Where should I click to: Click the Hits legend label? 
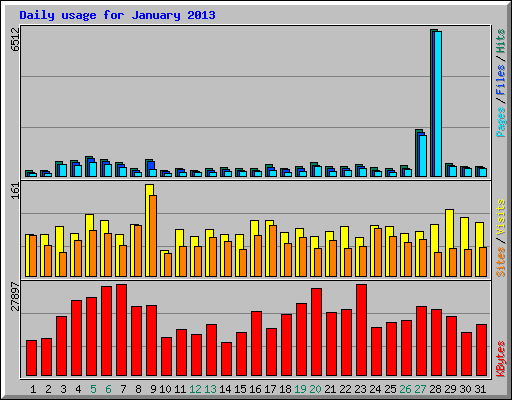point(501,41)
